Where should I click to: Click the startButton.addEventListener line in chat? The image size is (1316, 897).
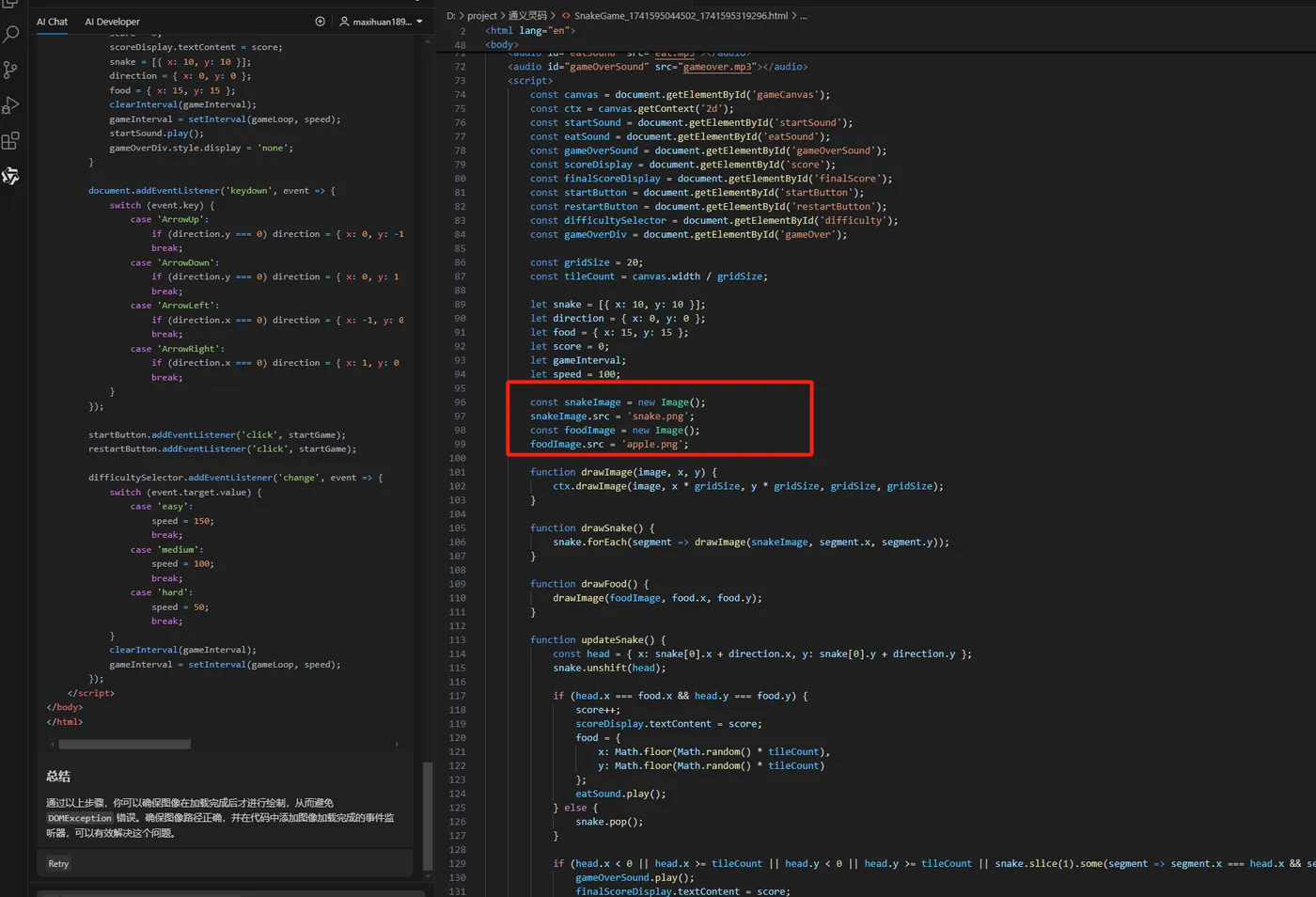click(x=217, y=435)
